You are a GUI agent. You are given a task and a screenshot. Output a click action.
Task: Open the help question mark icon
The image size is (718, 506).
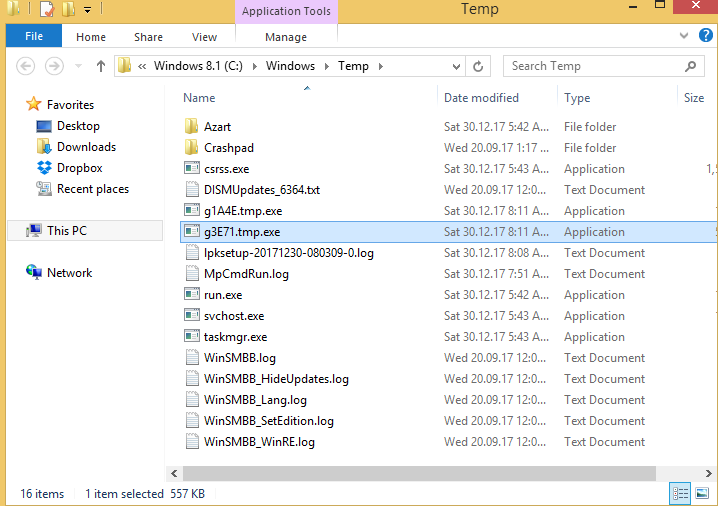(708, 37)
